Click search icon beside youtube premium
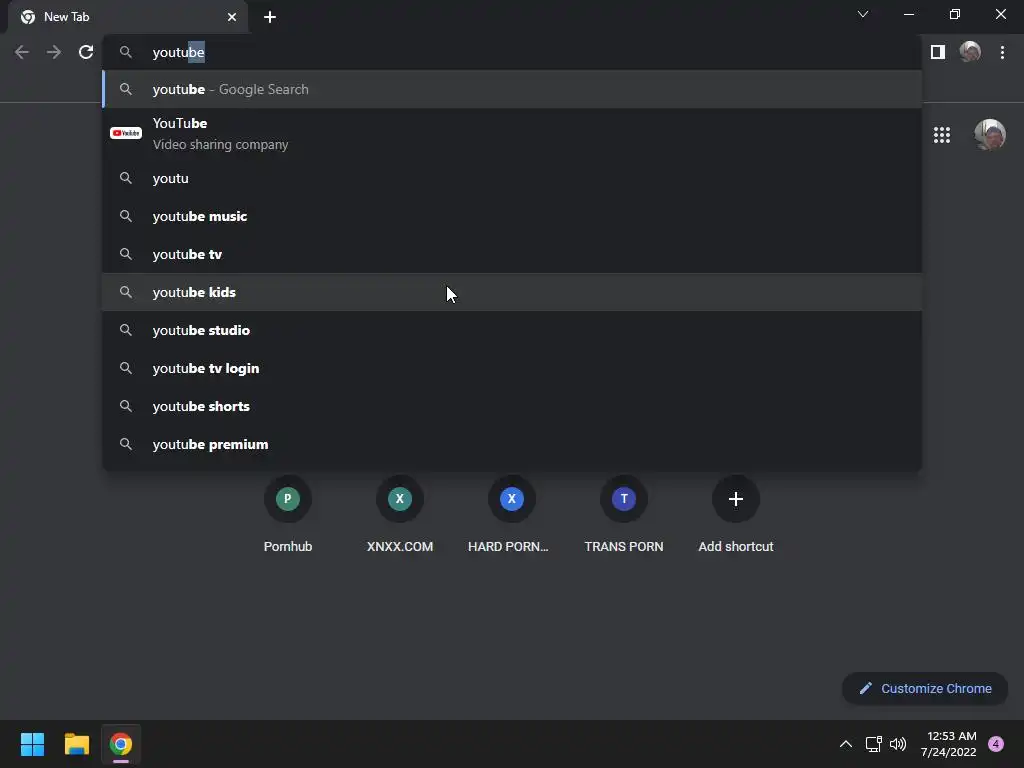This screenshot has width=1024, height=768. pyautogui.click(x=126, y=444)
